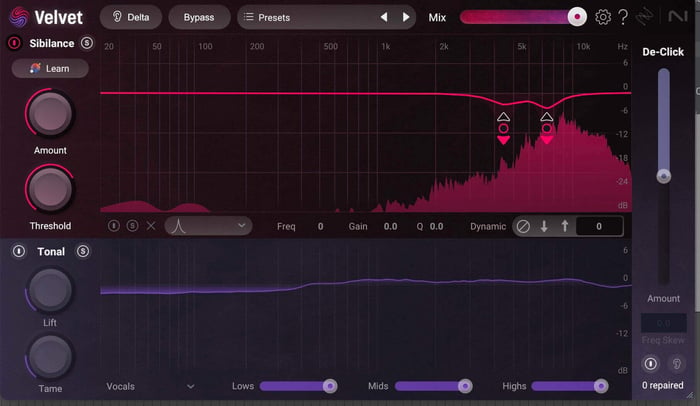Image resolution: width=700 pixels, height=406 pixels.
Task: Select the right sibilance band node
Action: coord(546,129)
